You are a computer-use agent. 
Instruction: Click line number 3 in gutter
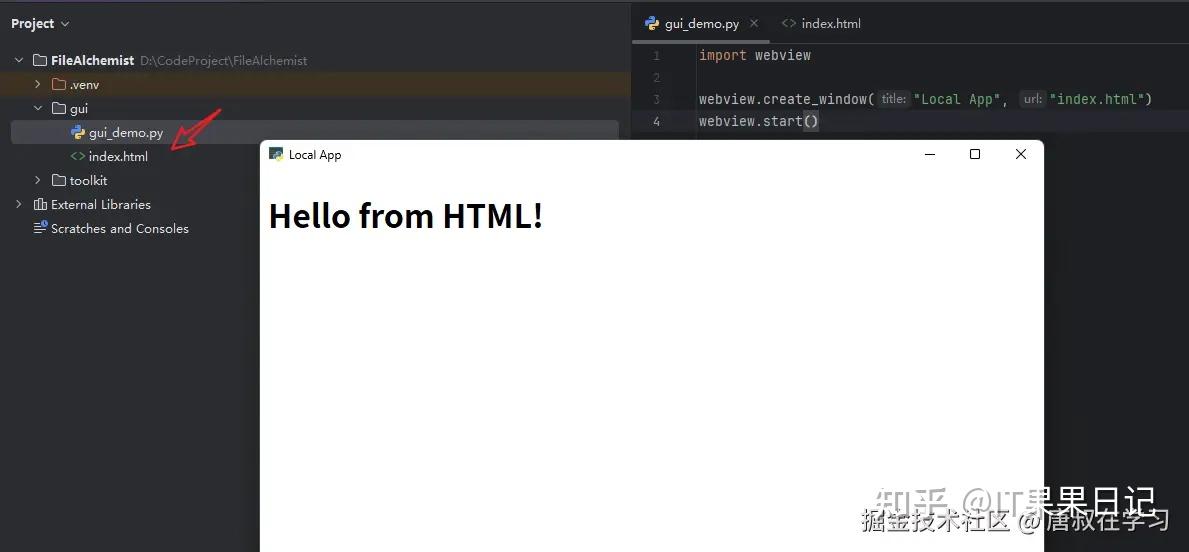click(x=656, y=99)
